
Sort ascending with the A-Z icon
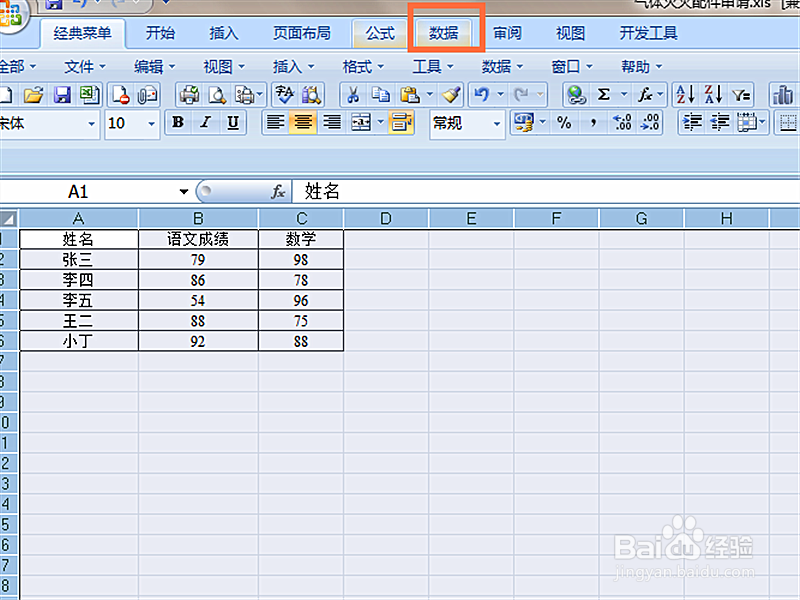[684, 96]
